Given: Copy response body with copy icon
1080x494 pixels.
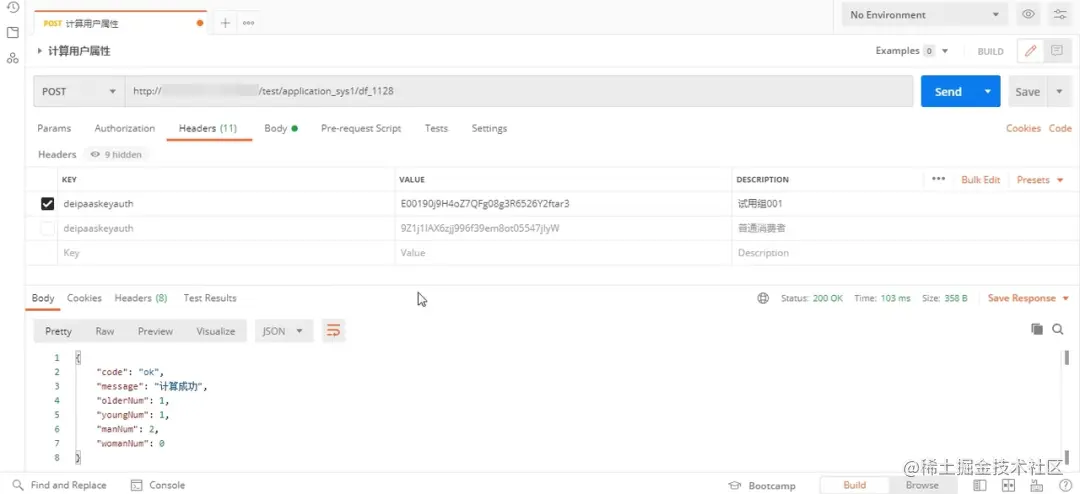Looking at the screenshot, I should click(x=1037, y=329).
